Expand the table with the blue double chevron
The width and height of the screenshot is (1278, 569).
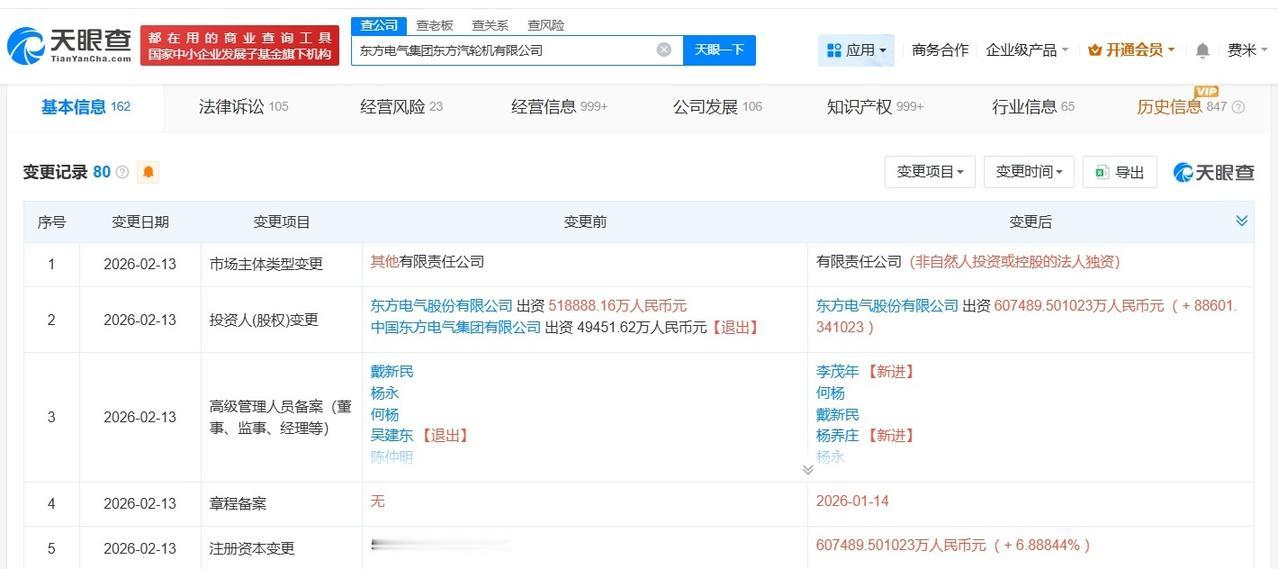click(x=1242, y=221)
